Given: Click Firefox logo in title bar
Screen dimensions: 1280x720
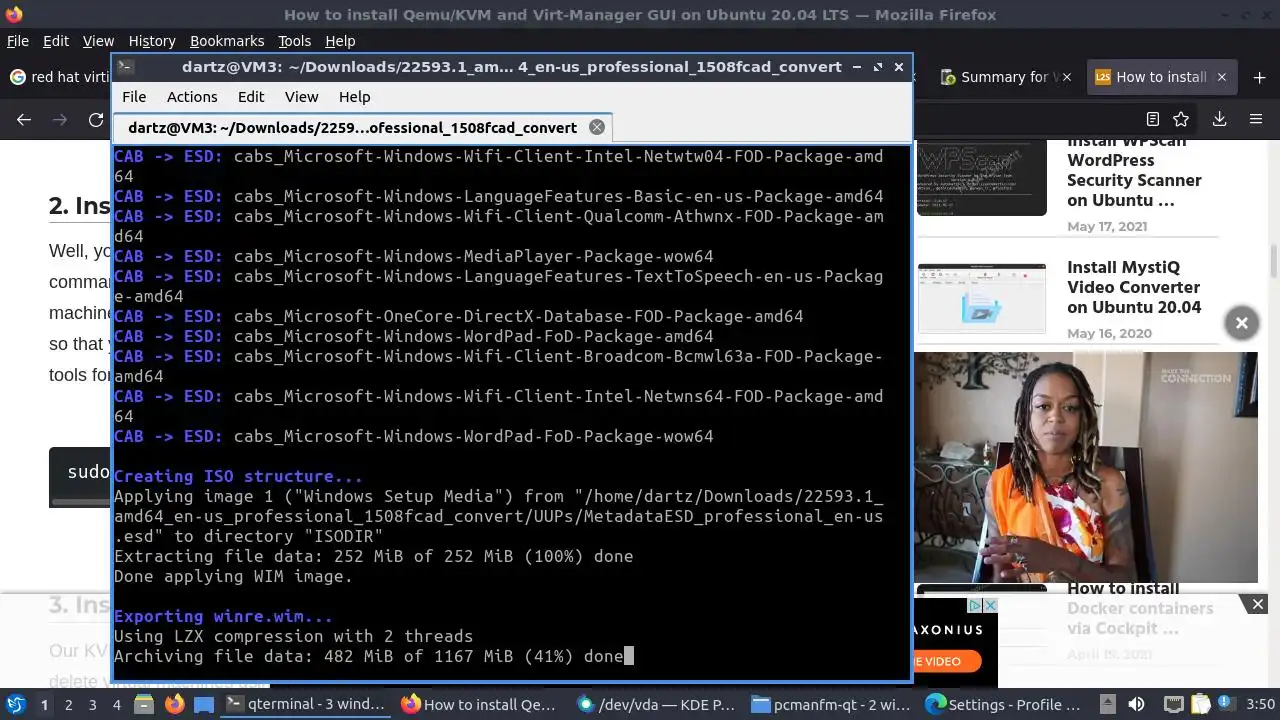Looking at the screenshot, I should [12, 14].
